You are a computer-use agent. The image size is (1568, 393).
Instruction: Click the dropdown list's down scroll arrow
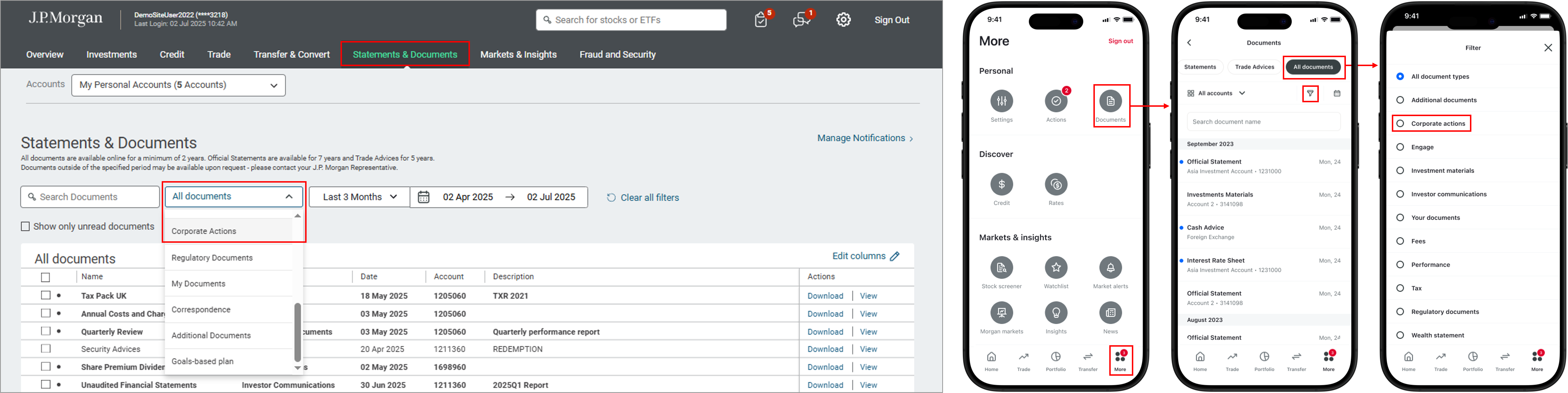[x=298, y=368]
